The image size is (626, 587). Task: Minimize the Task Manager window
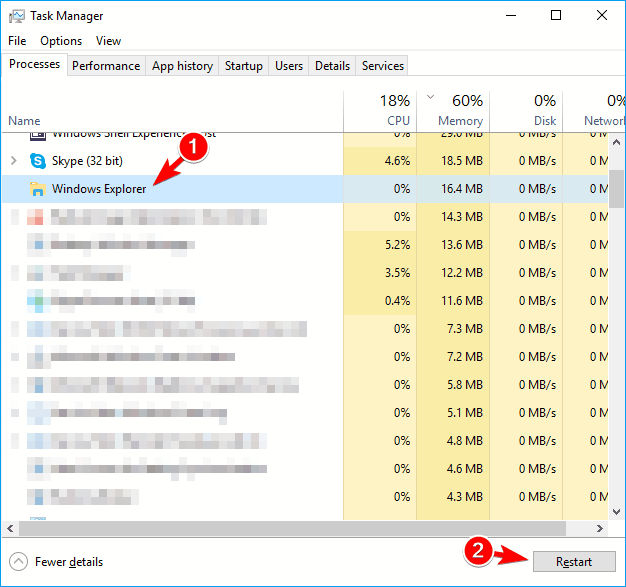511,16
